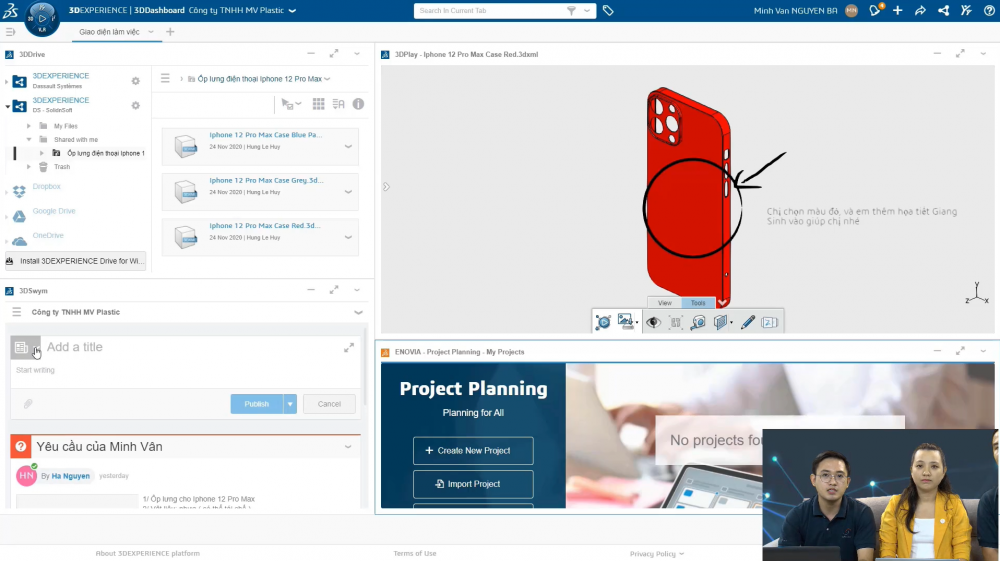The image size is (1000, 561).
Task: Open the notifications bell
Action: click(875, 10)
